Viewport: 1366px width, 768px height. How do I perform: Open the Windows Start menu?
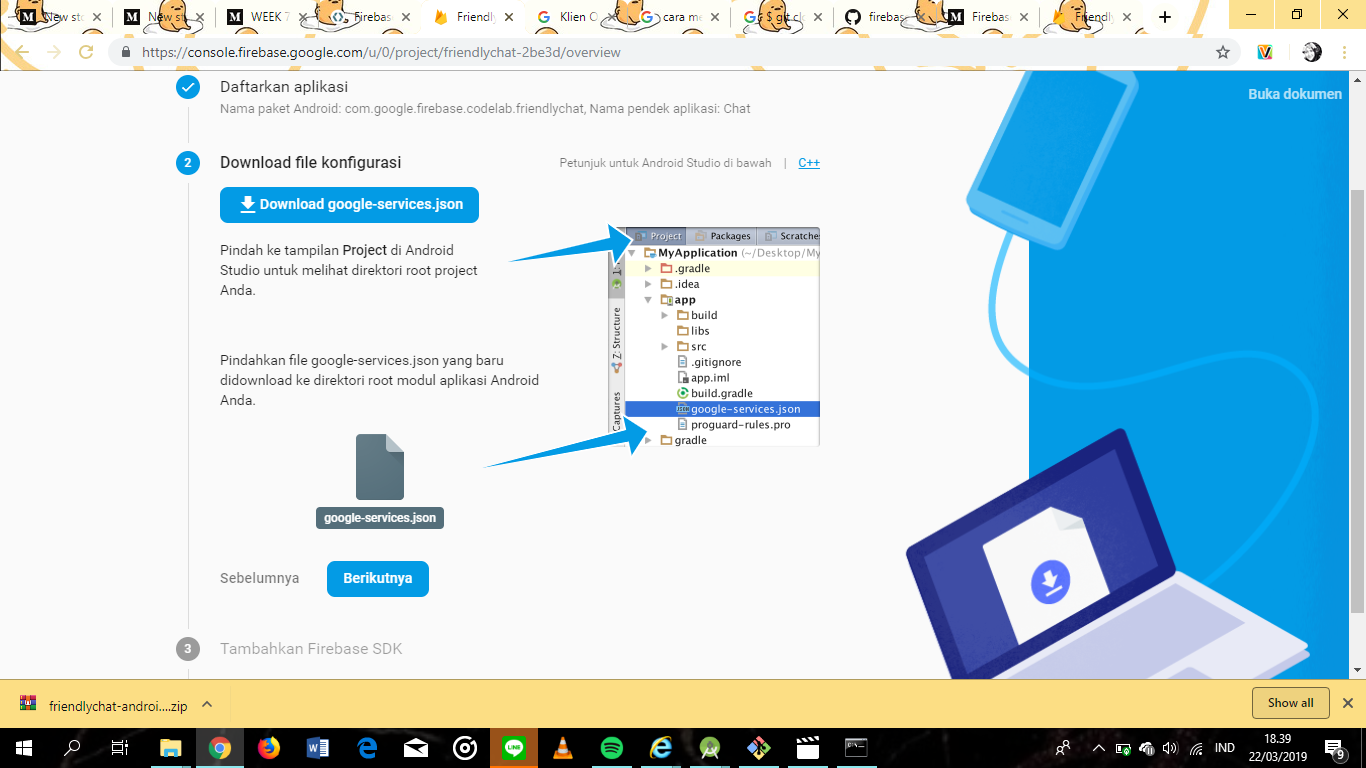point(23,747)
